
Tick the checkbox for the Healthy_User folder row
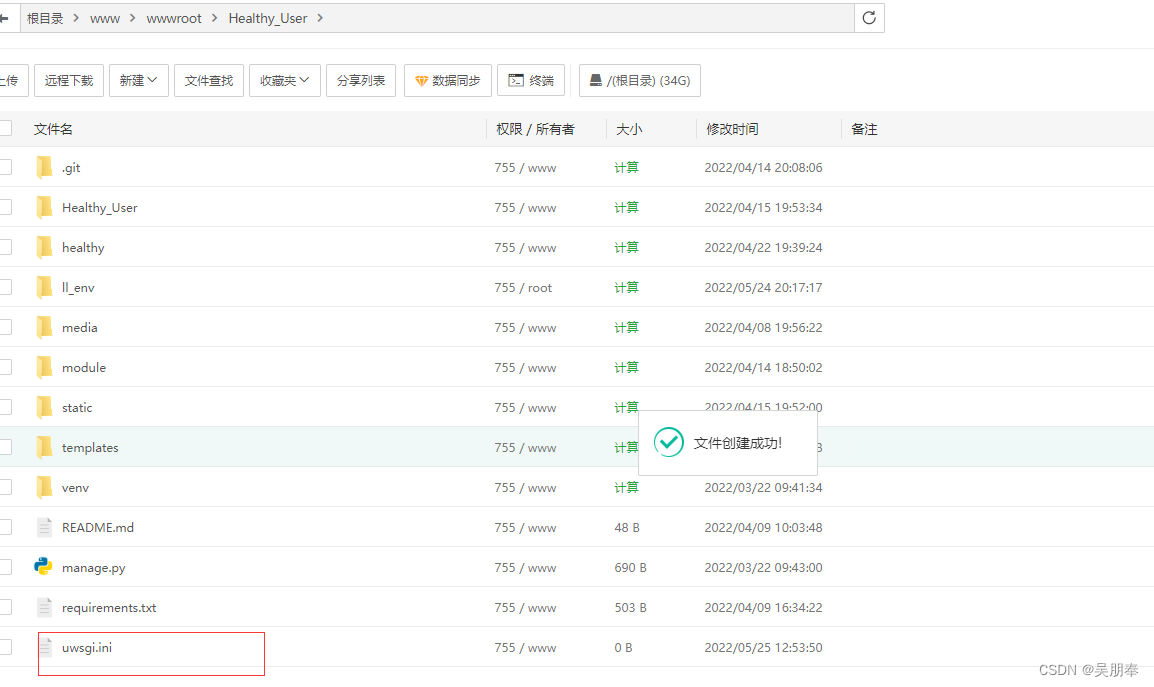click(5, 207)
